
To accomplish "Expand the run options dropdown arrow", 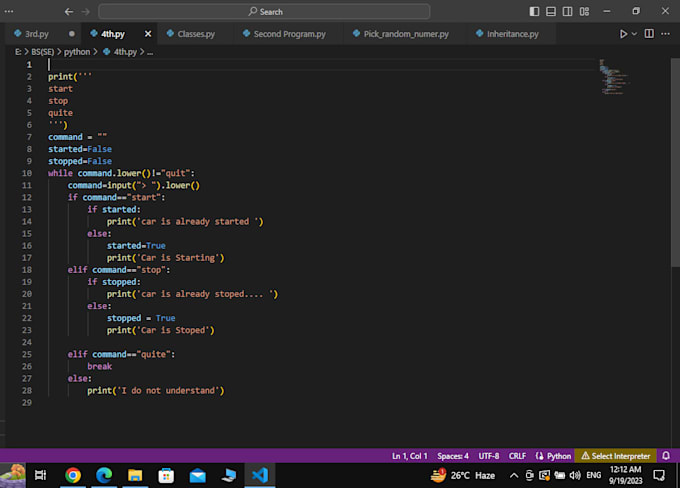I will click(x=634, y=34).
